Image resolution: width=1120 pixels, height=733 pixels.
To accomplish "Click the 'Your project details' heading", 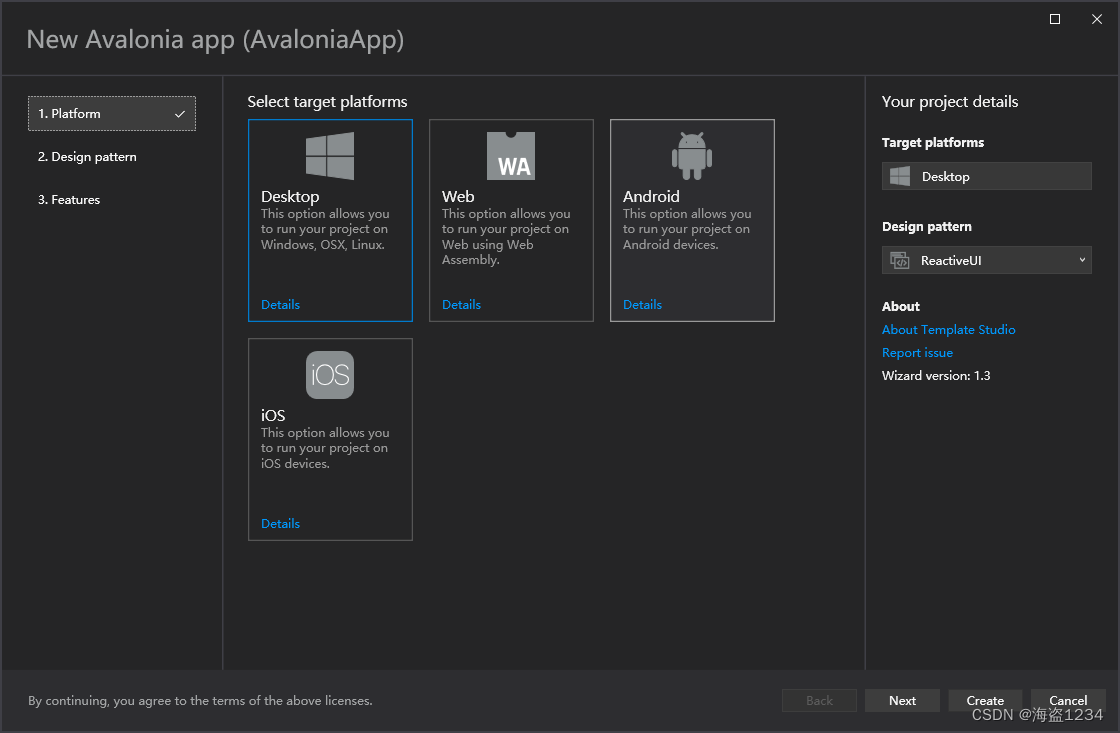I will (x=950, y=101).
